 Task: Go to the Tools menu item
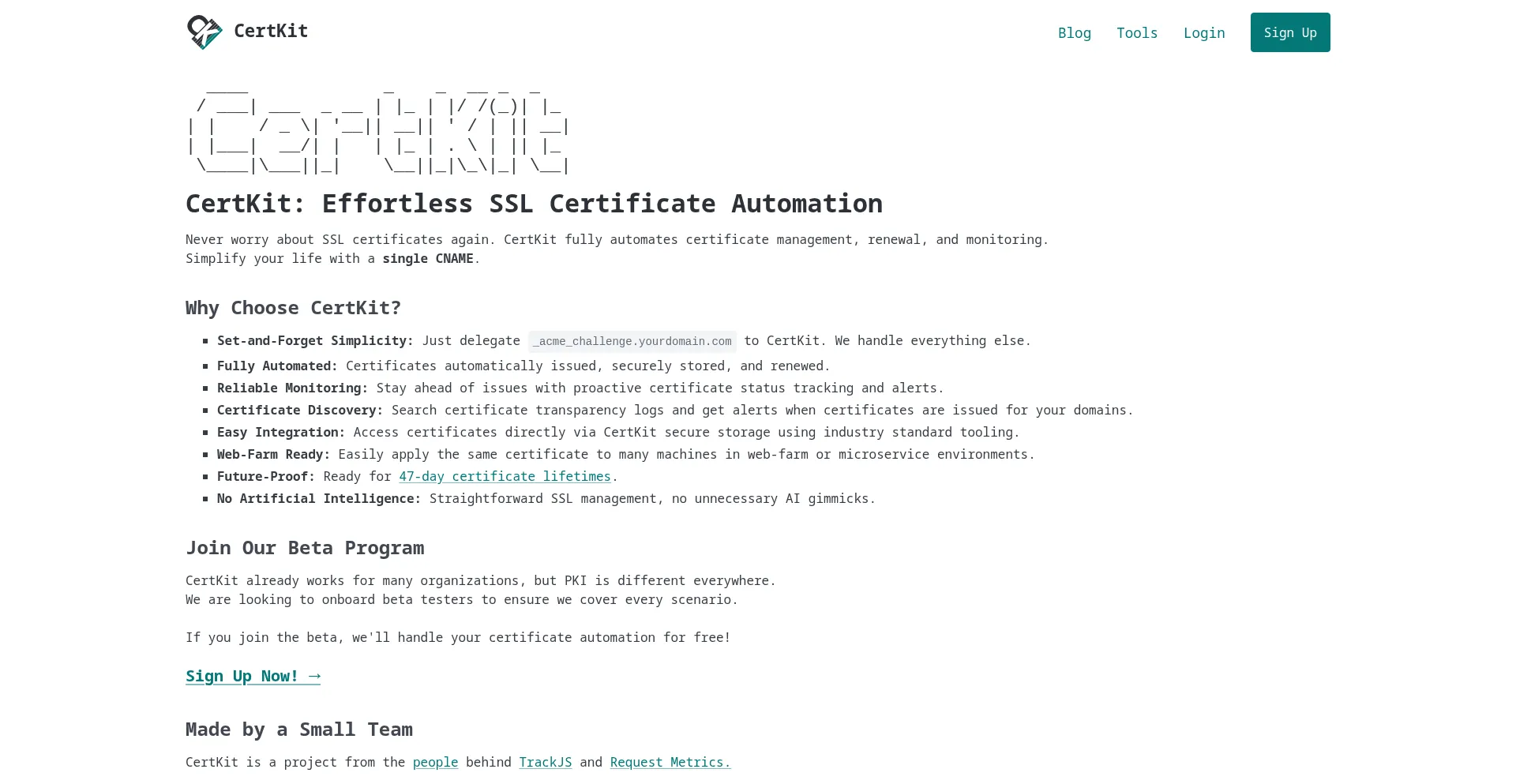(1136, 33)
